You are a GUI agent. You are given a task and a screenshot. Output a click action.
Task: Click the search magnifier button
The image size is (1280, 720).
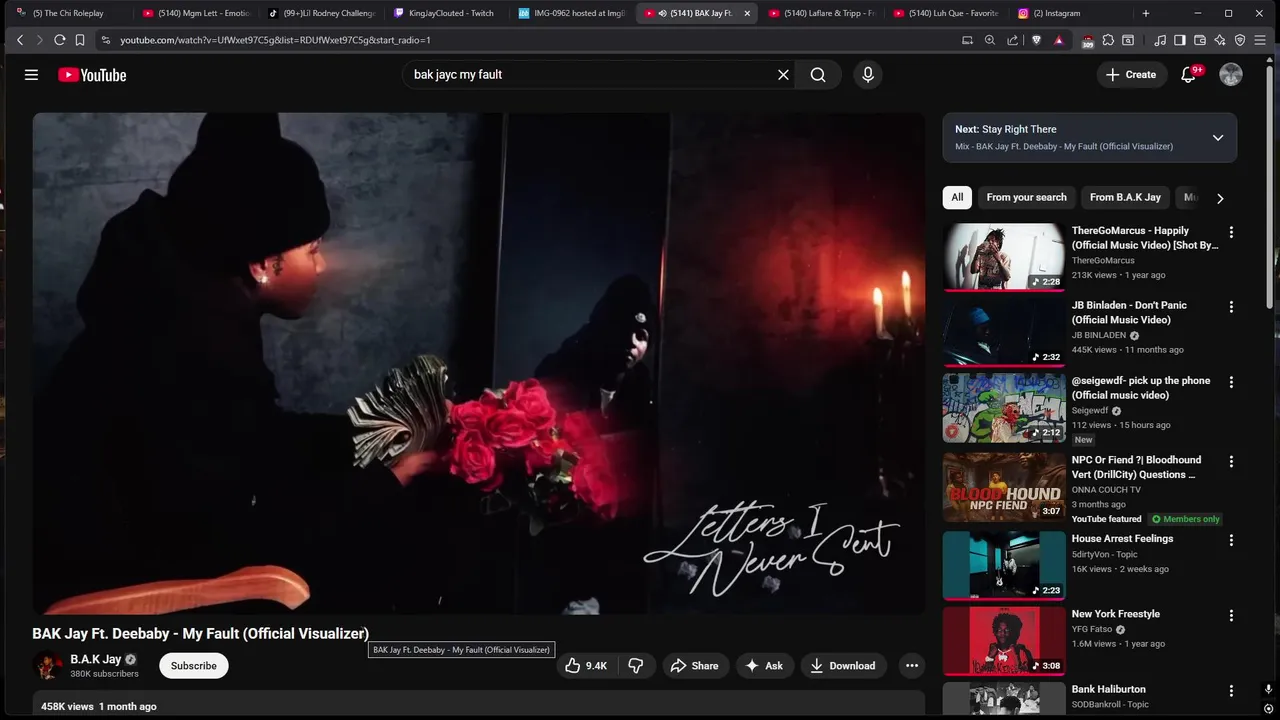point(818,75)
